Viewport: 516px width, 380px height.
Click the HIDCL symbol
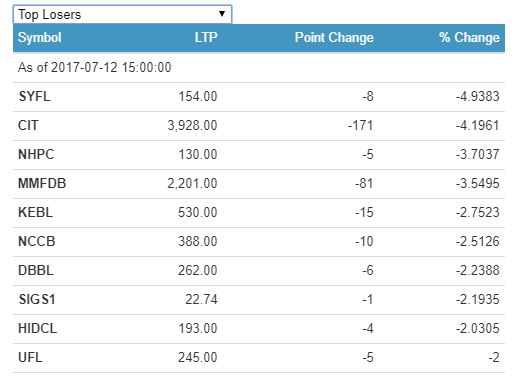[37, 329]
